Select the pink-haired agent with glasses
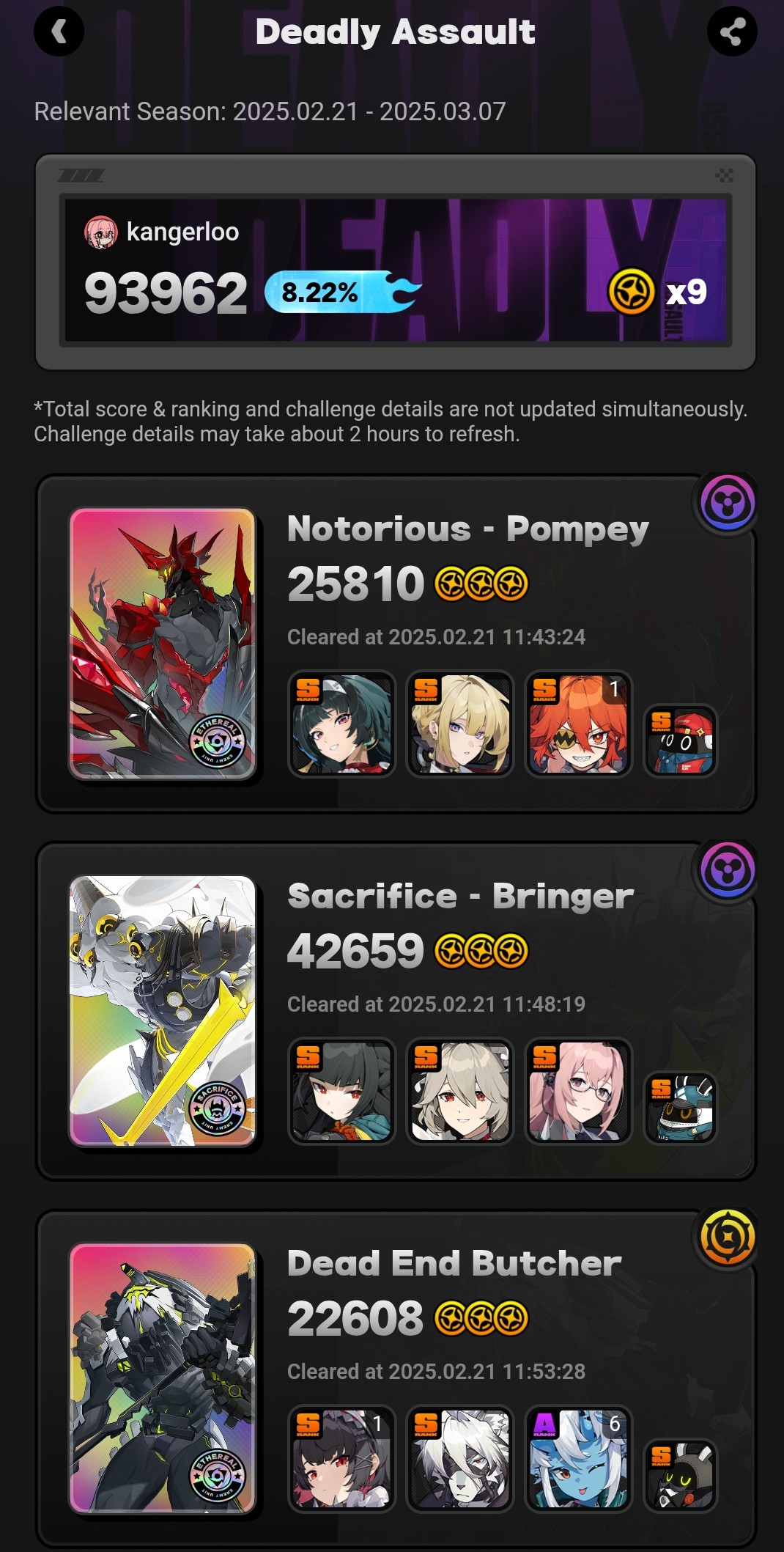 click(579, 1092)
